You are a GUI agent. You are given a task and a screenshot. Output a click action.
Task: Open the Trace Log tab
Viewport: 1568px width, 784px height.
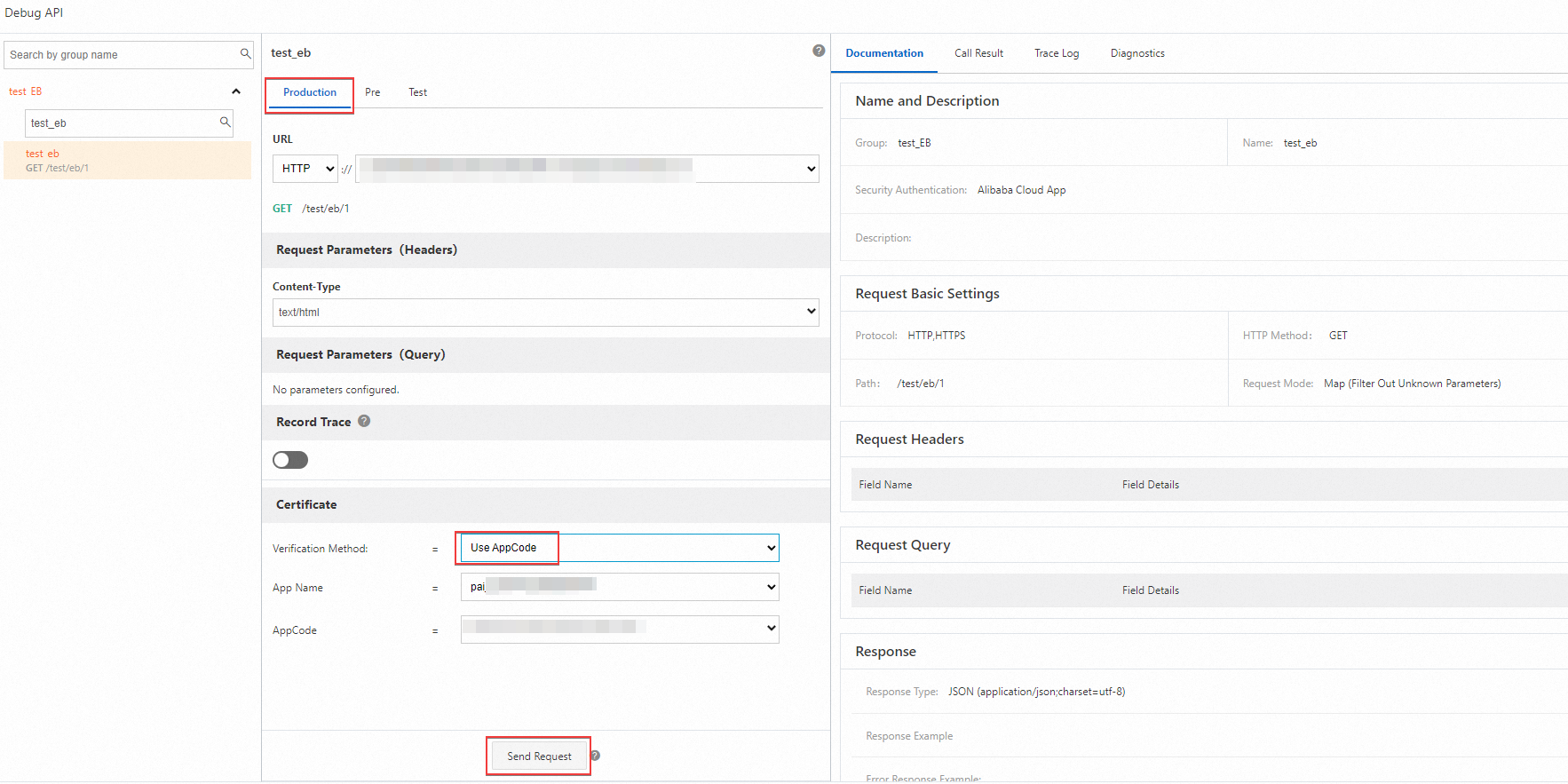coord(1057,53)
